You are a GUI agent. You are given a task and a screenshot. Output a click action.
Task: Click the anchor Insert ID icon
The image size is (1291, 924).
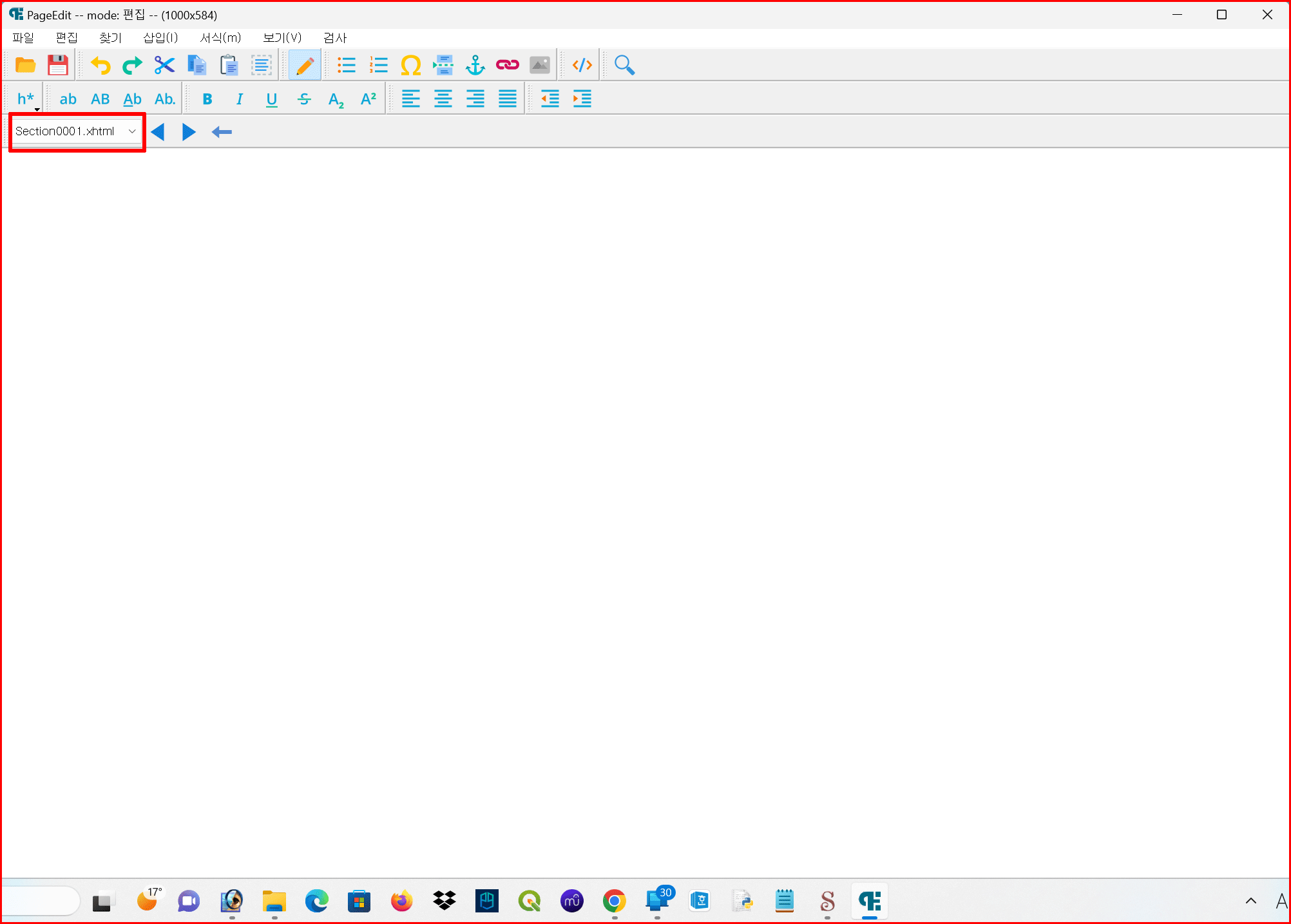475,65
